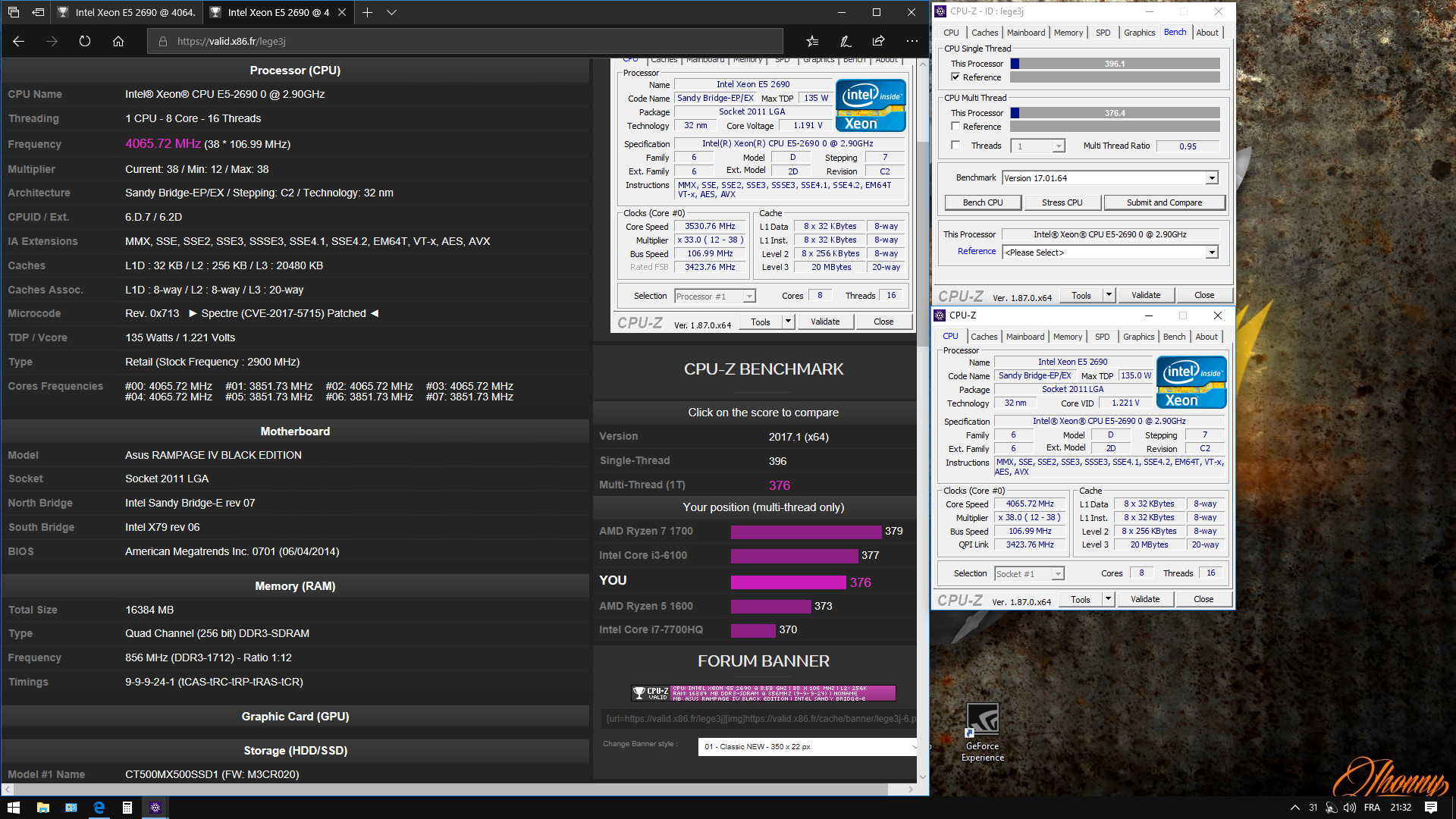
Task: Open Windows Start menu
Action: tap(14, 808)
